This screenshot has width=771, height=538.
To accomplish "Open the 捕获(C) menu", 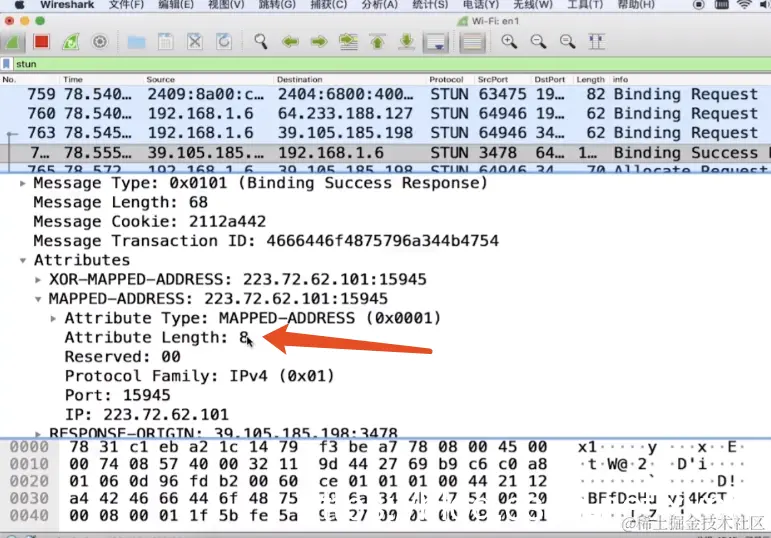I will point(328,5).
